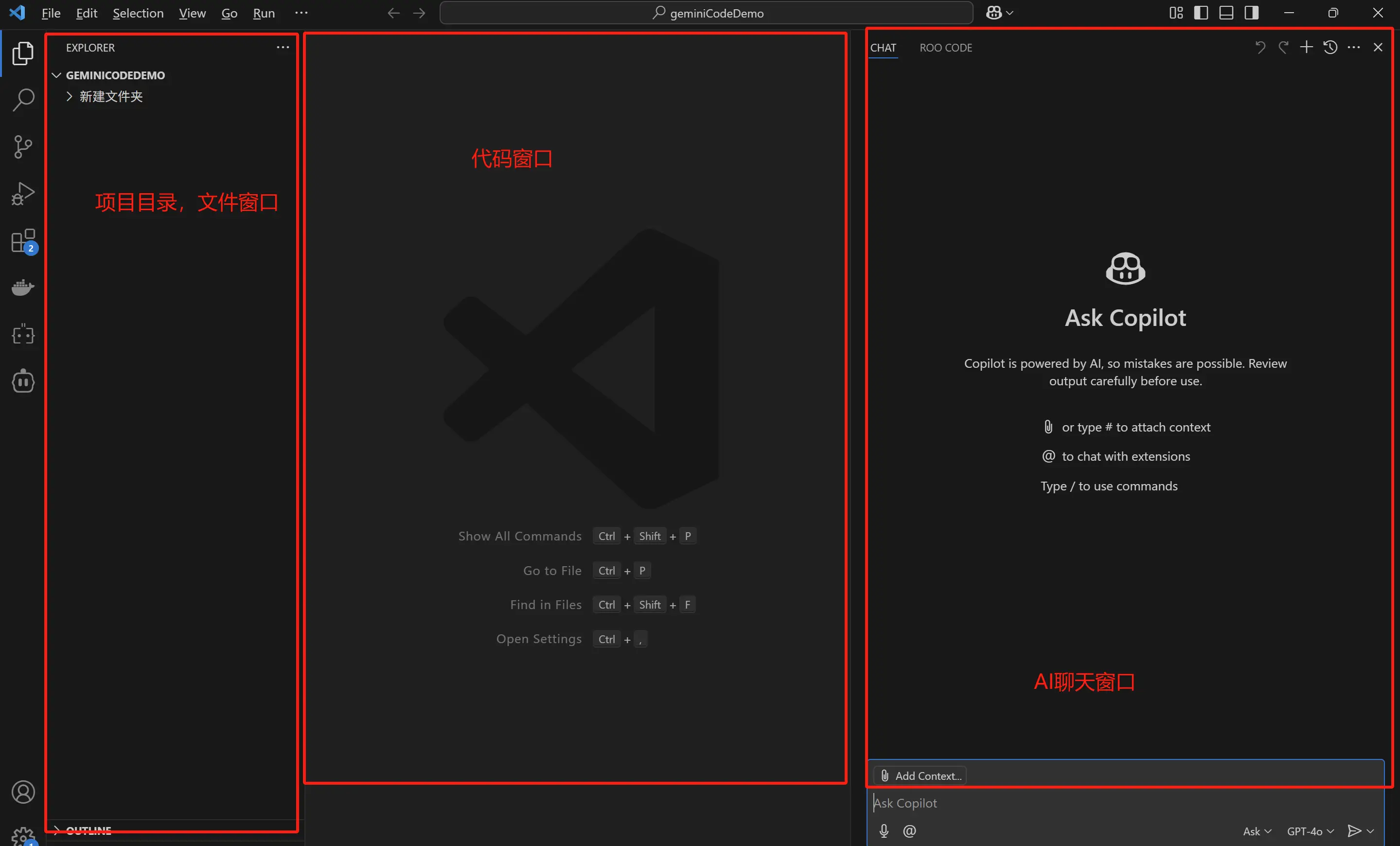Toggle the secondary side bar
This screenshot has width=1400, height=846.
click(1252, 13)
